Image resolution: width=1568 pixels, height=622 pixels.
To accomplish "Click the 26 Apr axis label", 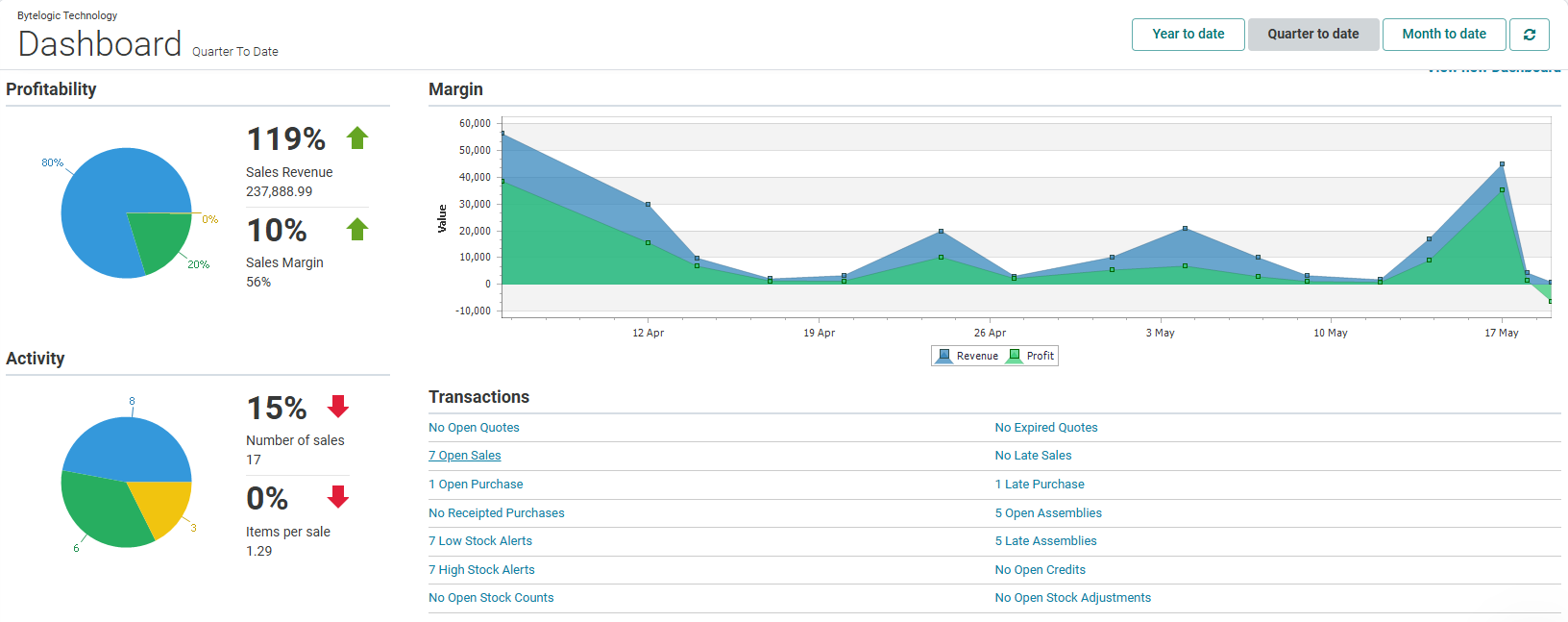I will click(x=990, y=333).
